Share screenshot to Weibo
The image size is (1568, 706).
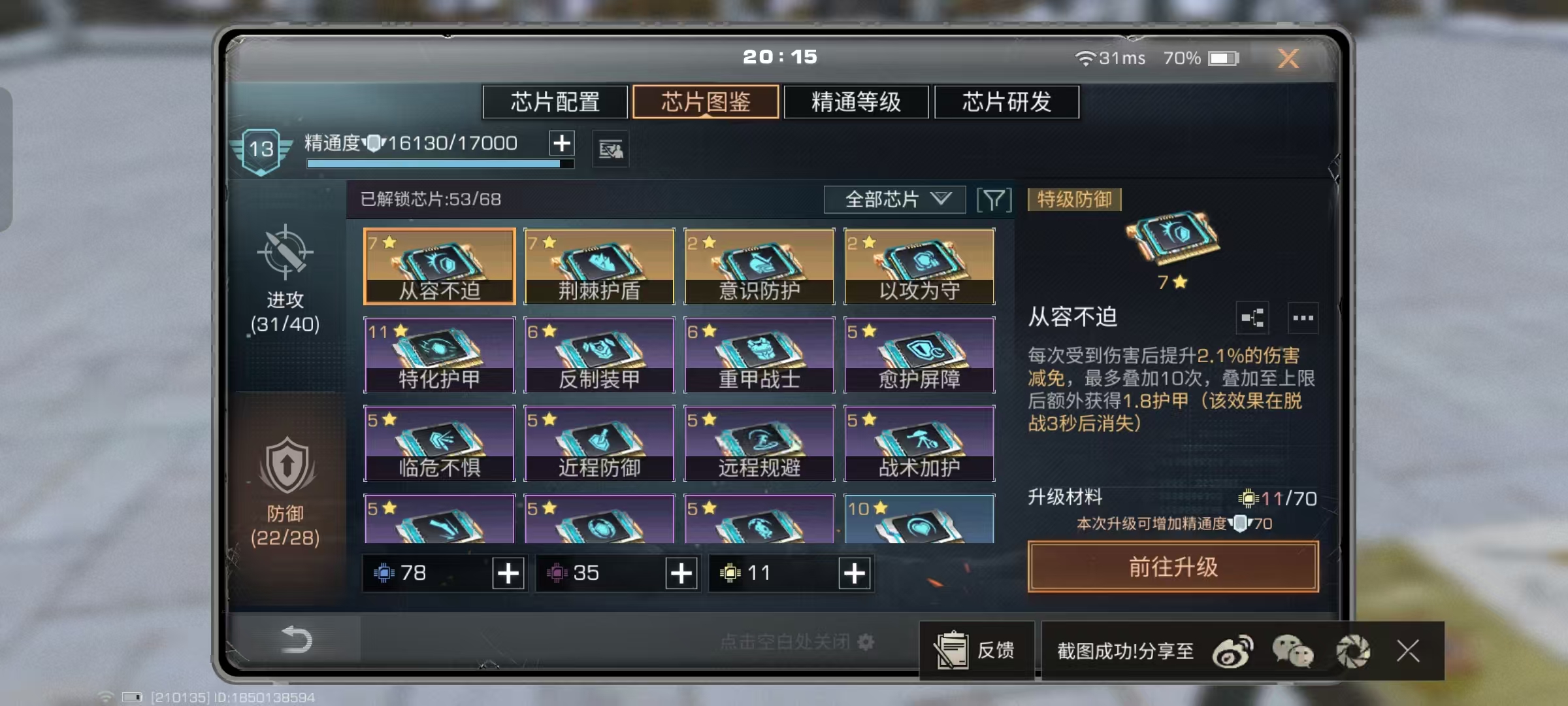[1233, 652]
